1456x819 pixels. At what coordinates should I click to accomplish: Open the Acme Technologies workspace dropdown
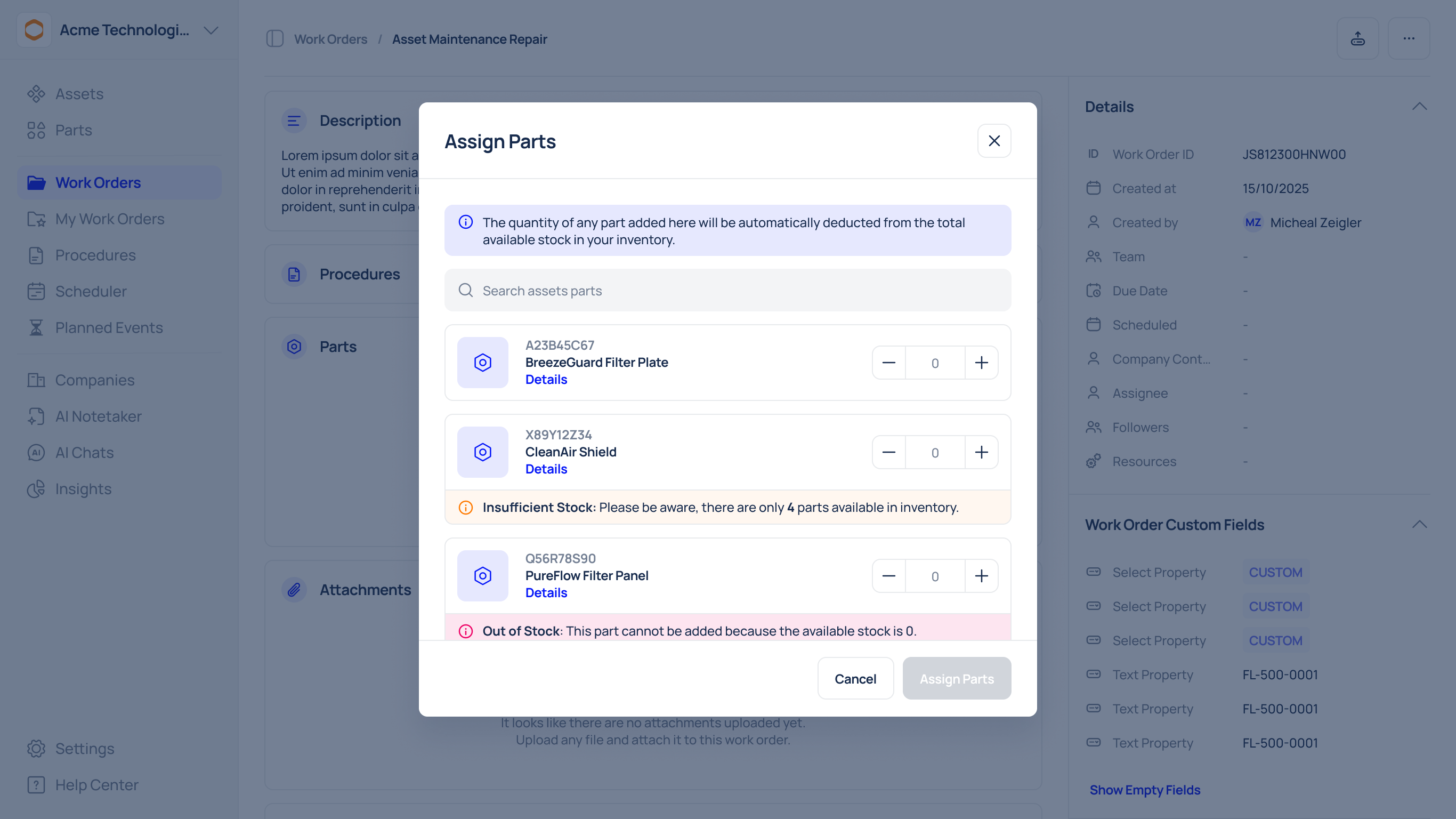point(211,30)
